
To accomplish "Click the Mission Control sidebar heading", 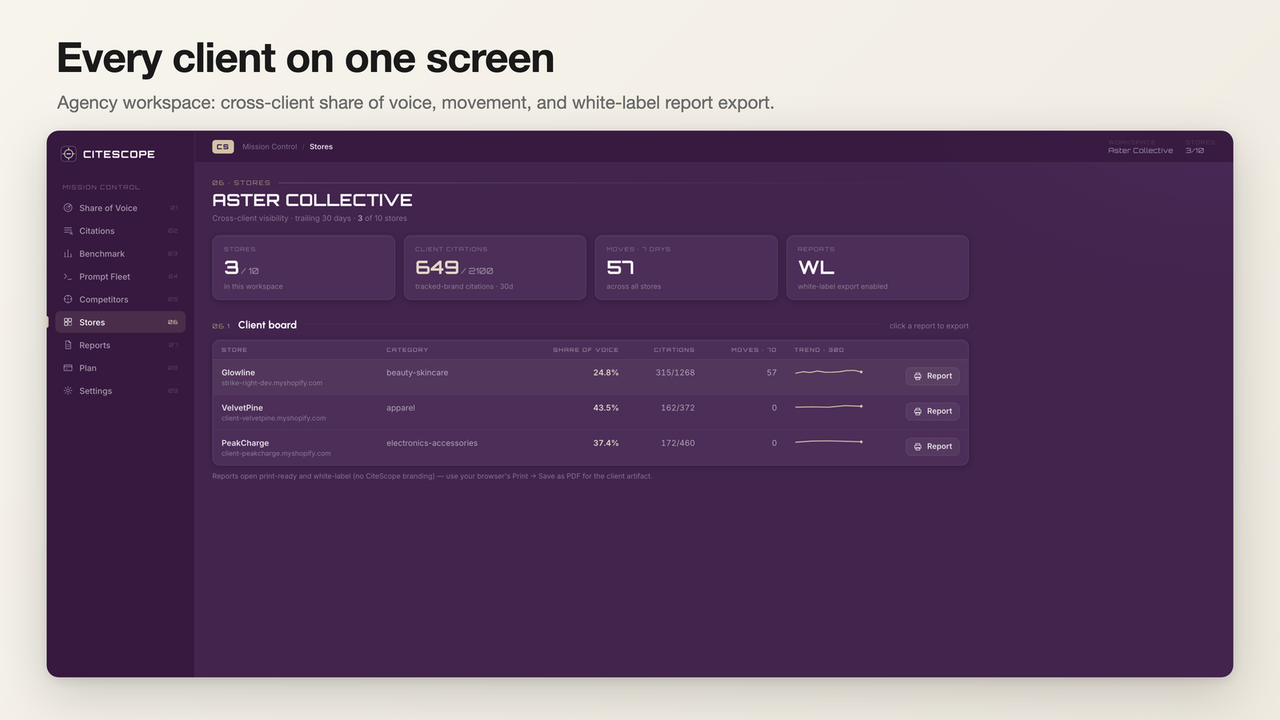I will click(x=101, y=187).
